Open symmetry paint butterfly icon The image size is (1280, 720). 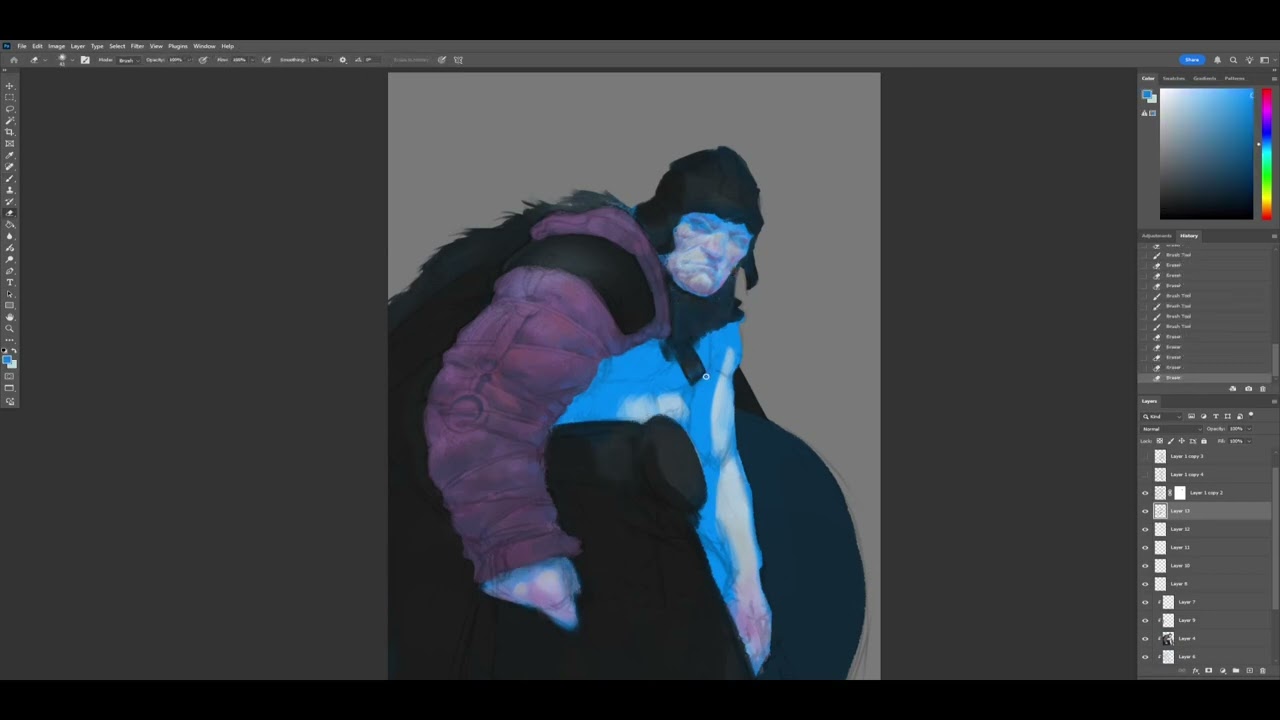pos(458,60)
